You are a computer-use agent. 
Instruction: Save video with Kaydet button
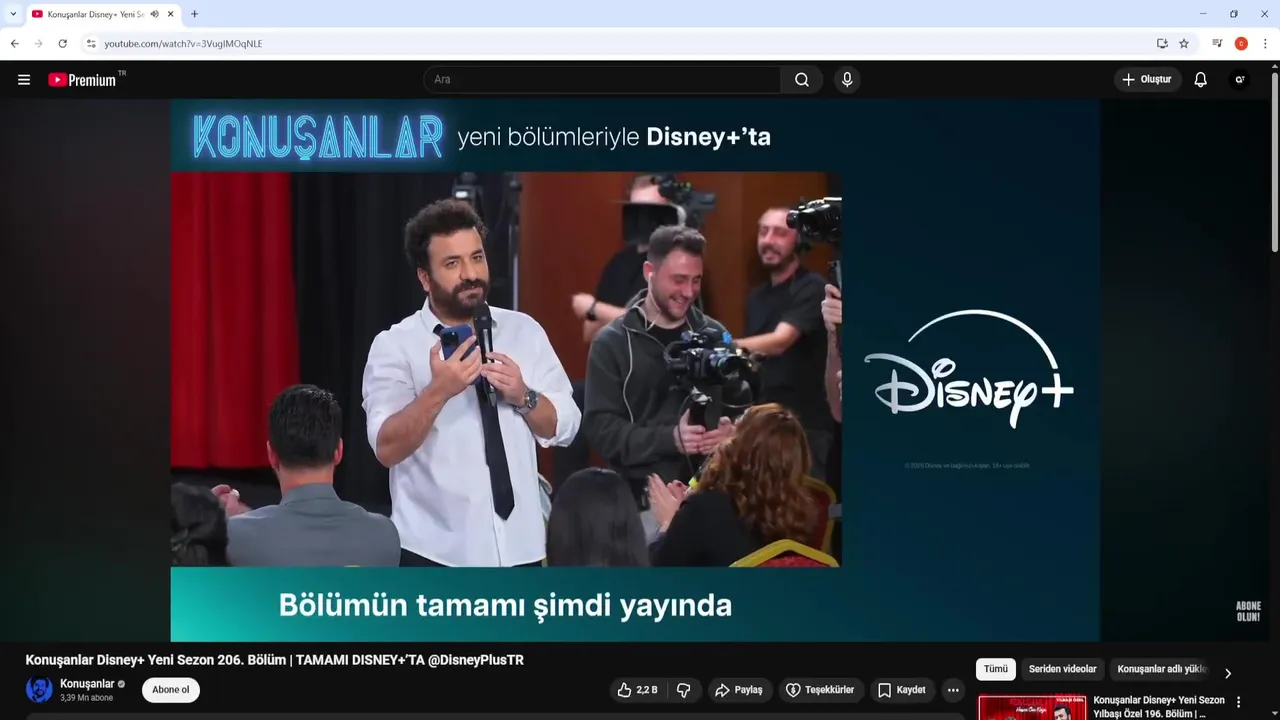tap(901, 690)
